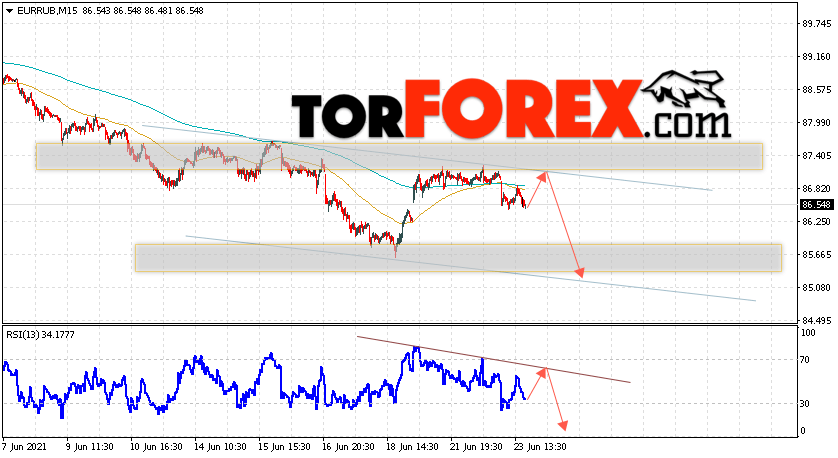Select the RSI(13) 34.1777 indicator label
This screenshot has height=458, width=838.
41,335
